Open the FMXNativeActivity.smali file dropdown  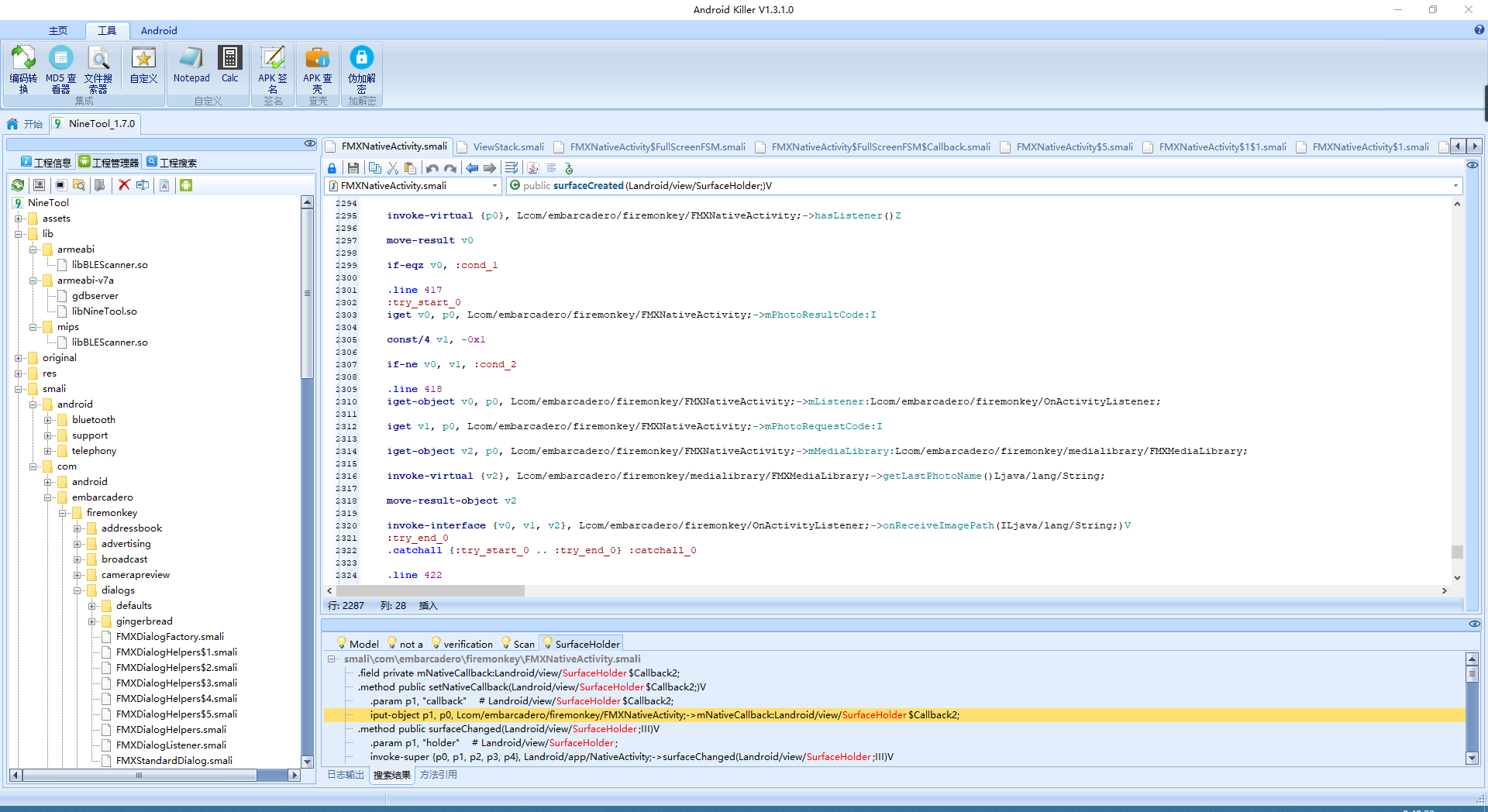(494, 186)
